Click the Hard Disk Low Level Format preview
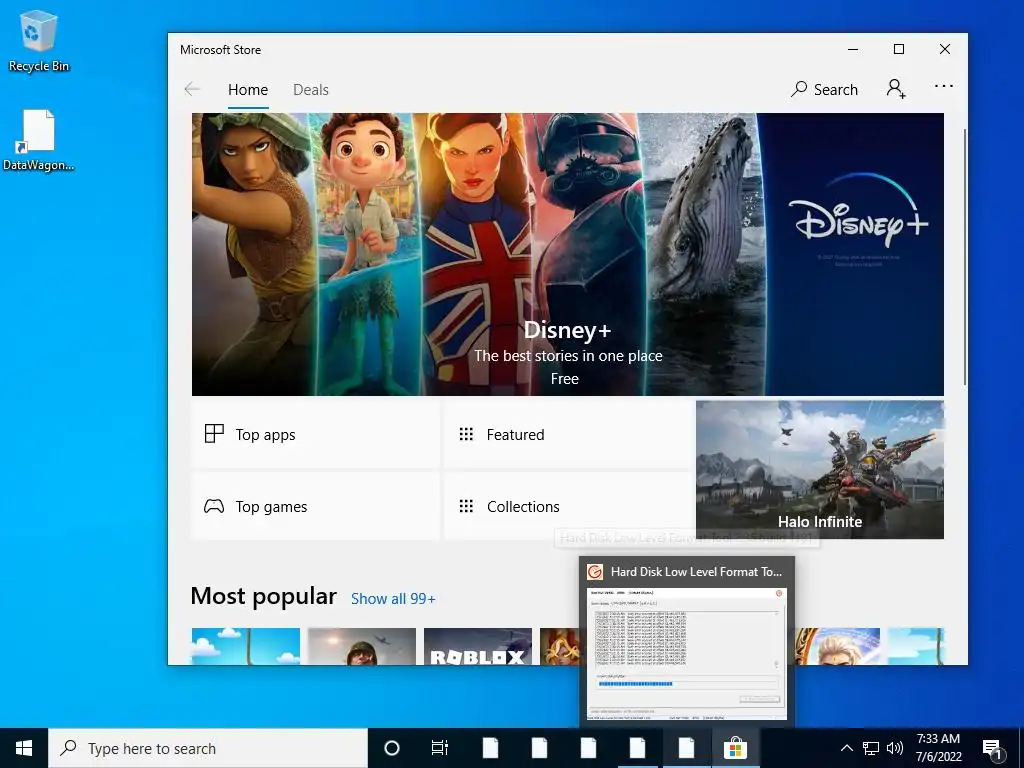 pyautogui.click(x=686, y=641)
